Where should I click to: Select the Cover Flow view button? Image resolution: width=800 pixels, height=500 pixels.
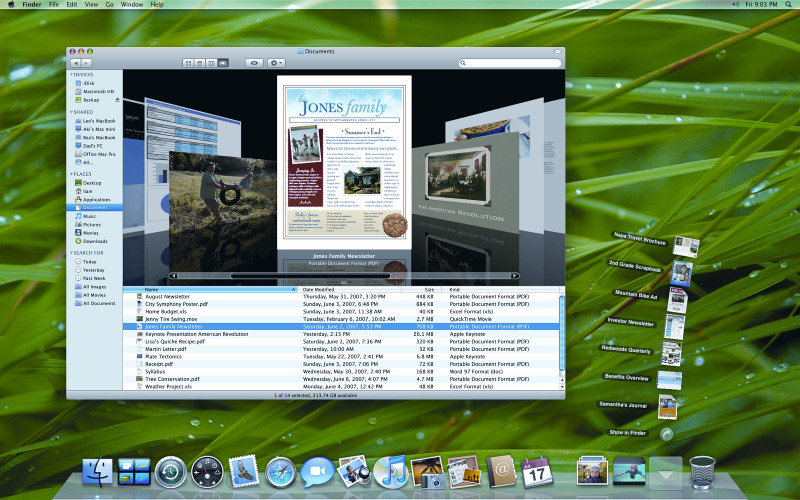pyautogui.click(x=223, y=63)
